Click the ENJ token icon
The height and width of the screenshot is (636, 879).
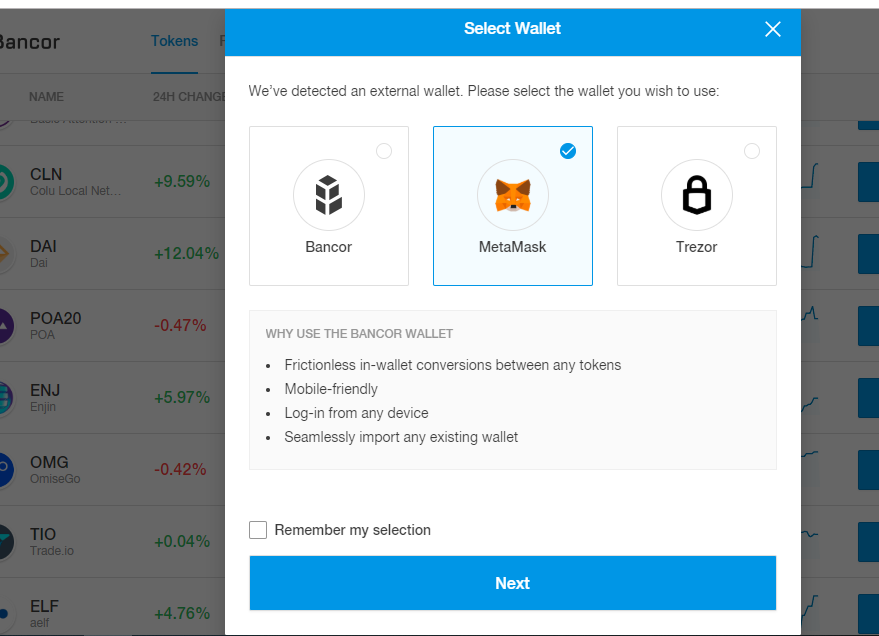click(4, 397)
